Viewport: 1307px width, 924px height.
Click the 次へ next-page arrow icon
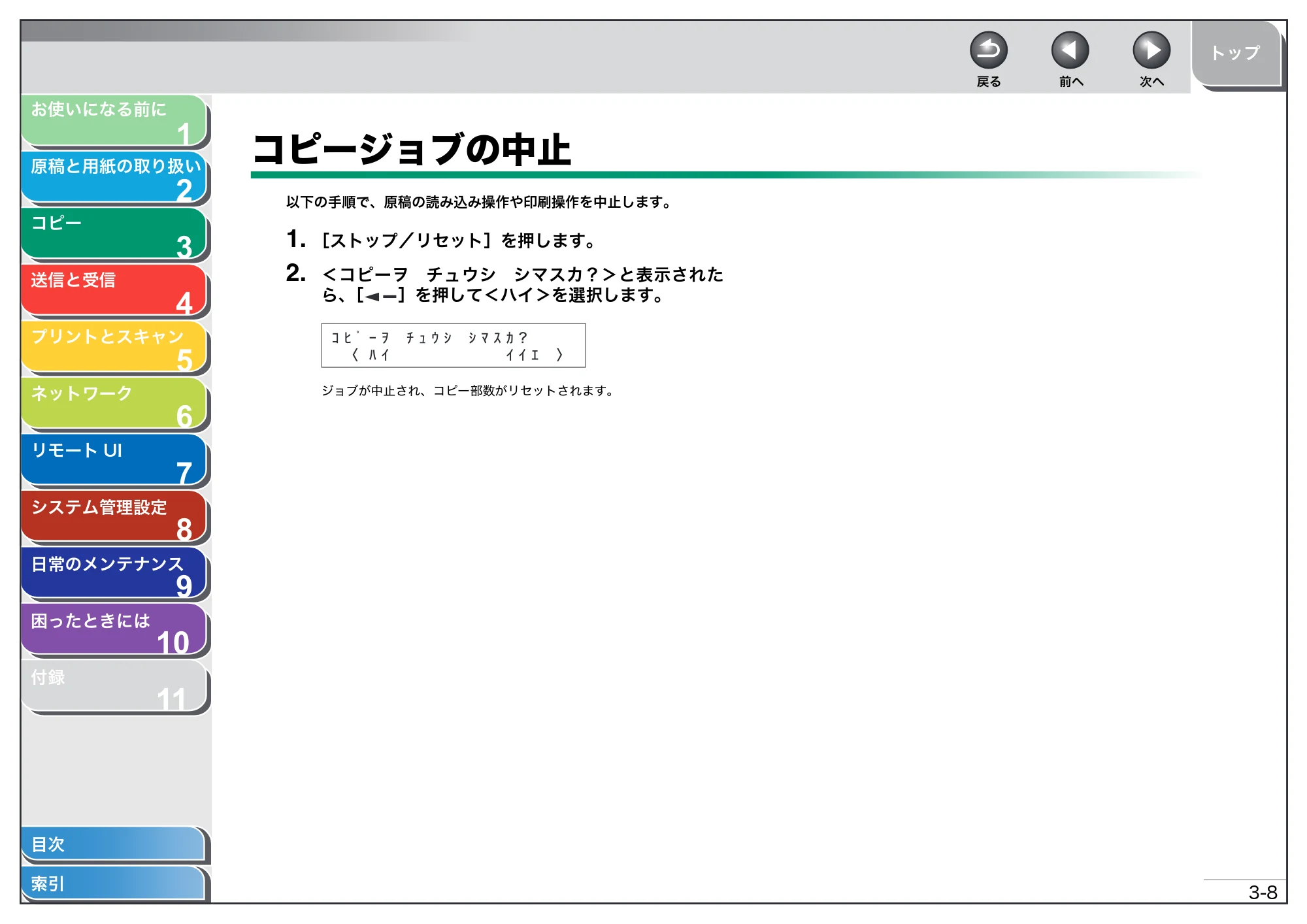click(1151, 50)
